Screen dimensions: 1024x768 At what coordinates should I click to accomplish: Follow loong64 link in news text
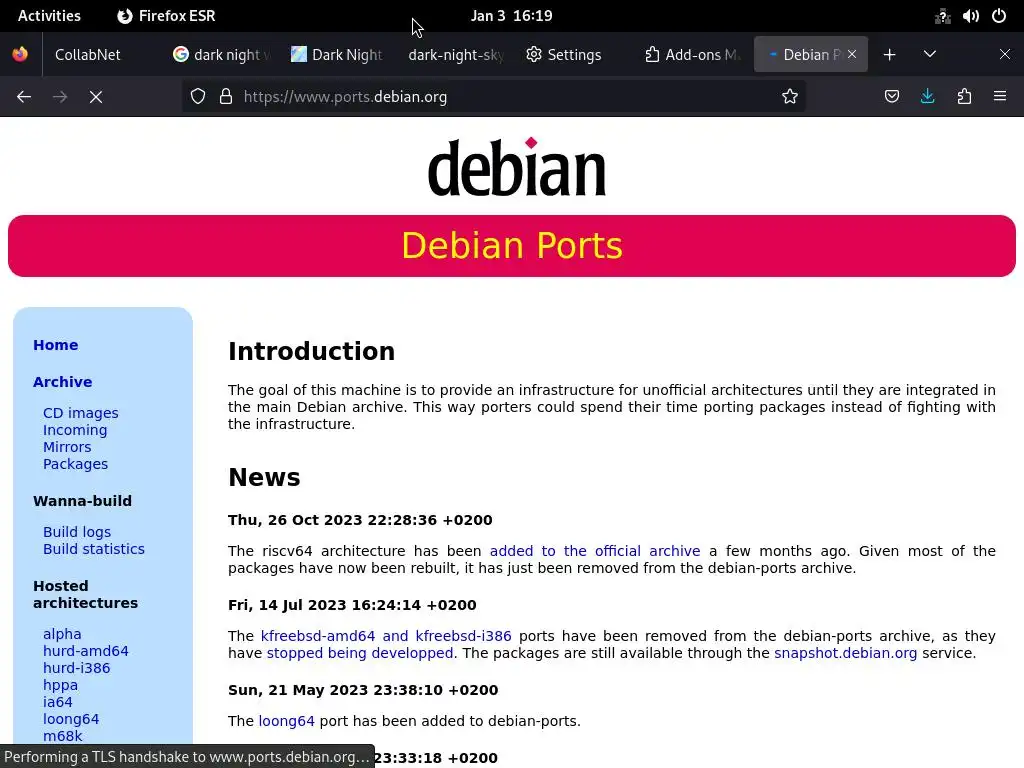click(x=287, y=721)
